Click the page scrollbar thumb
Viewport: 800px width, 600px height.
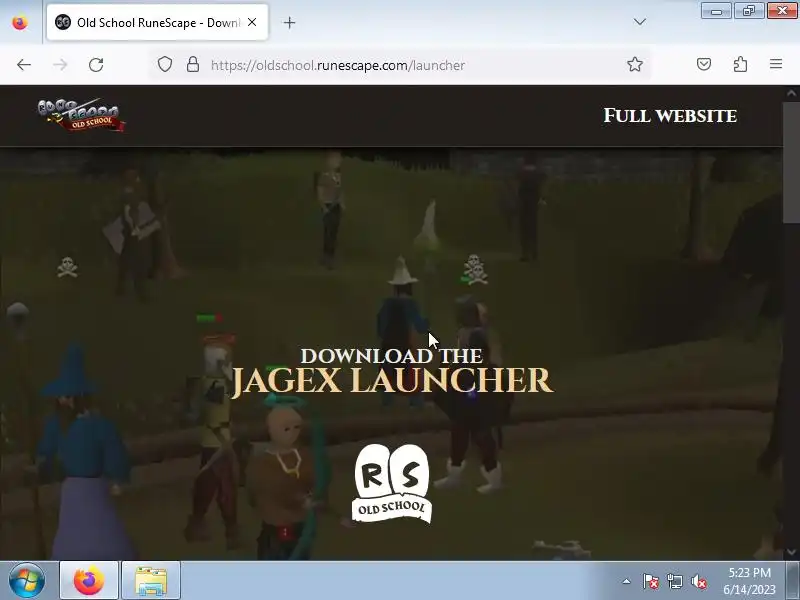pos(791,163)
